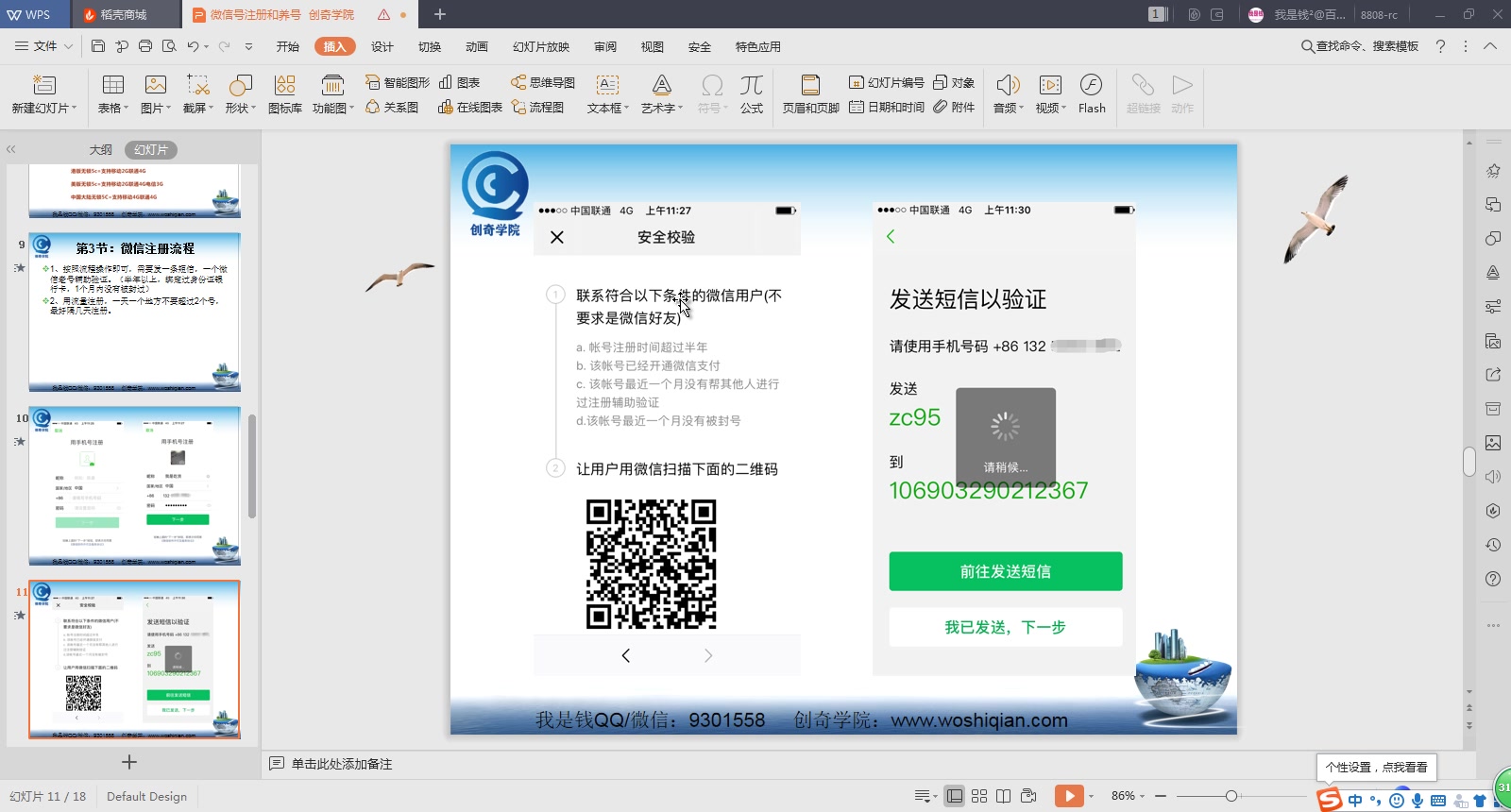Screen dimensions: 1511x812
Task: Click 个性设置，点我看看 tooltip
Action: (x=1376, y=767)
